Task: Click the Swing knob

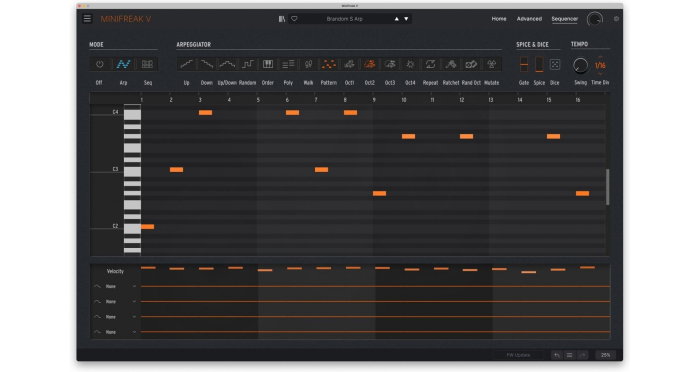Action: [x=580, y=65]
